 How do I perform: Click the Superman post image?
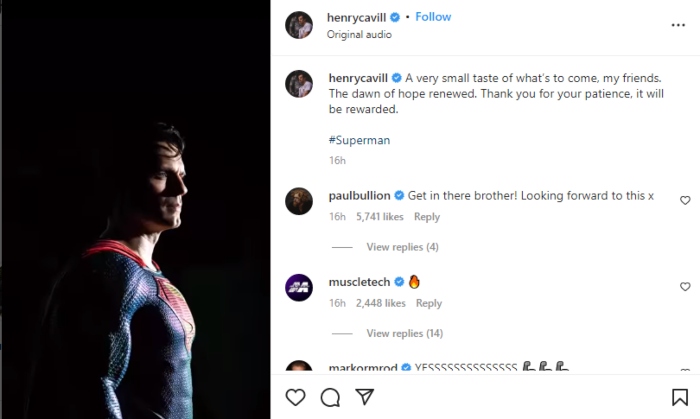(x=137, y=210)
